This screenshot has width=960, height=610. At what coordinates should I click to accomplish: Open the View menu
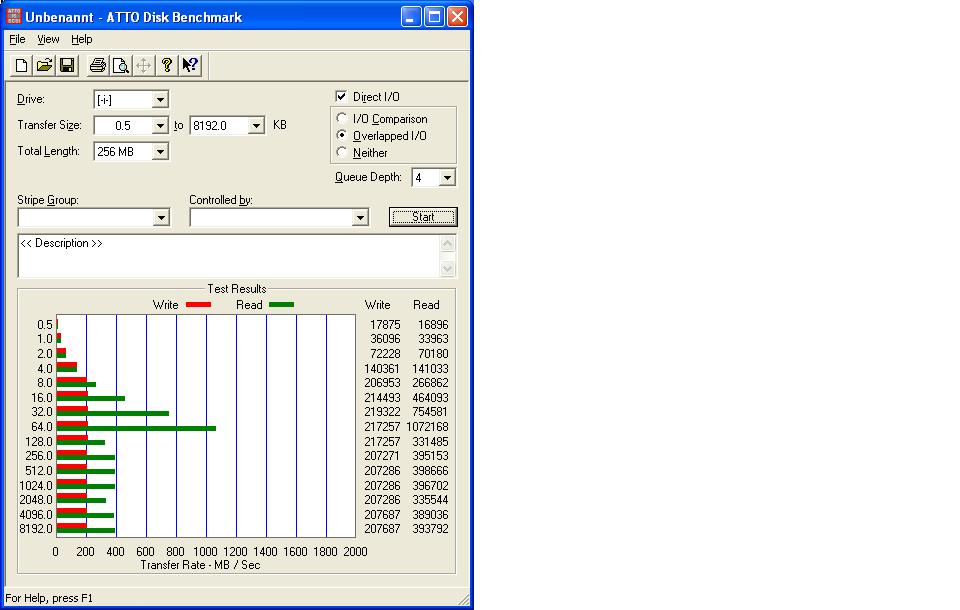pyautogui.click(x=48, y=39)
